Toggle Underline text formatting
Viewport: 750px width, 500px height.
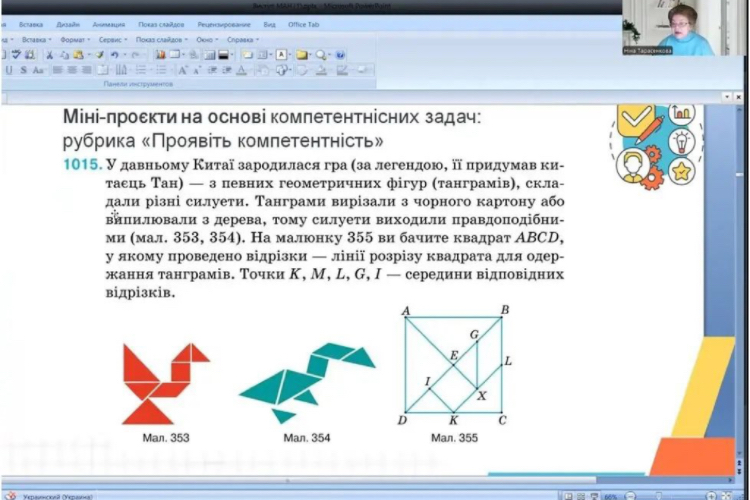pyautogui.click(x=9, y=70)
